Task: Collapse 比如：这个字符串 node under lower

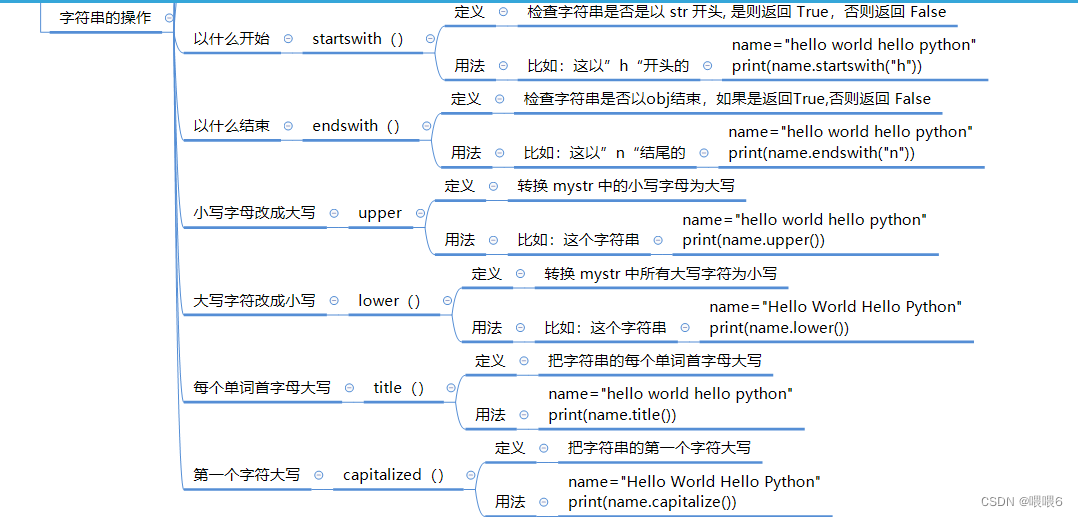Action: [685, 328]
